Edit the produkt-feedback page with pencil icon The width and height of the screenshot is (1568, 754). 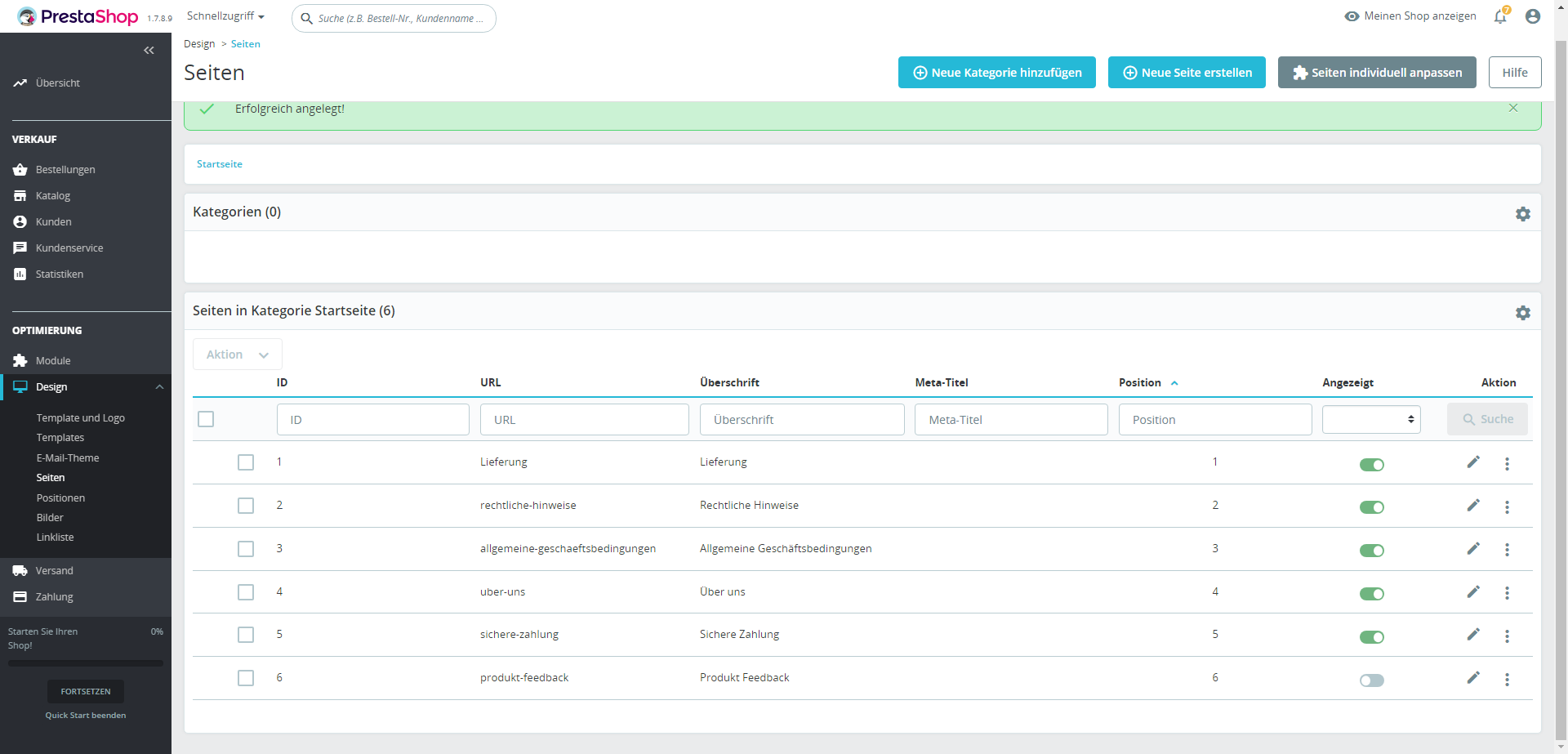click(x=1473, y=678)
